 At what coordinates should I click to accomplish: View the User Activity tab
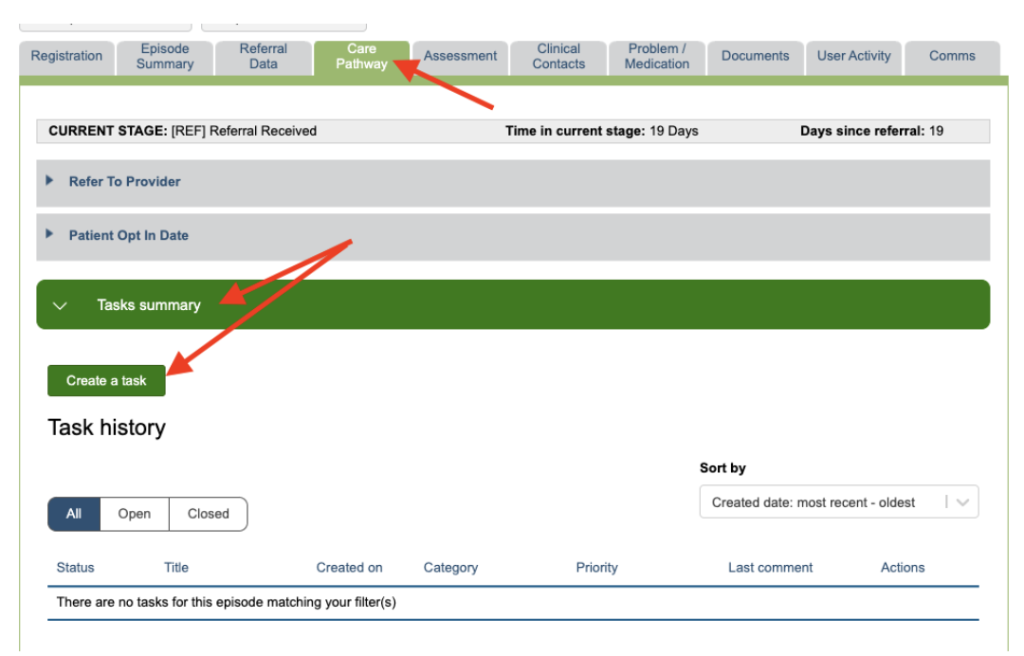tap(853, 57)
